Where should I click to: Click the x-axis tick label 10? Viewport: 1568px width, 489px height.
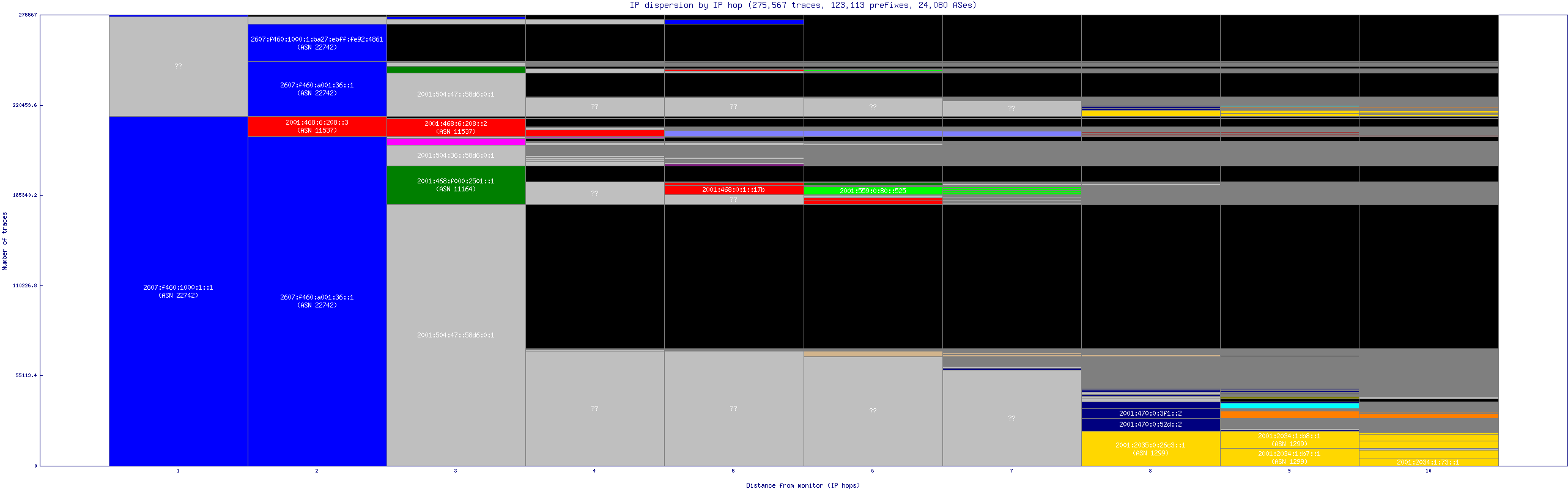point(1428,471)
